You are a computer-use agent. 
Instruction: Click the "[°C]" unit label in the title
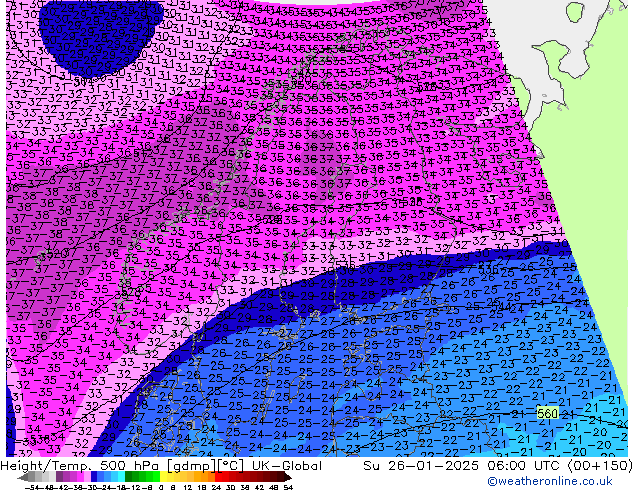(231, 466)
